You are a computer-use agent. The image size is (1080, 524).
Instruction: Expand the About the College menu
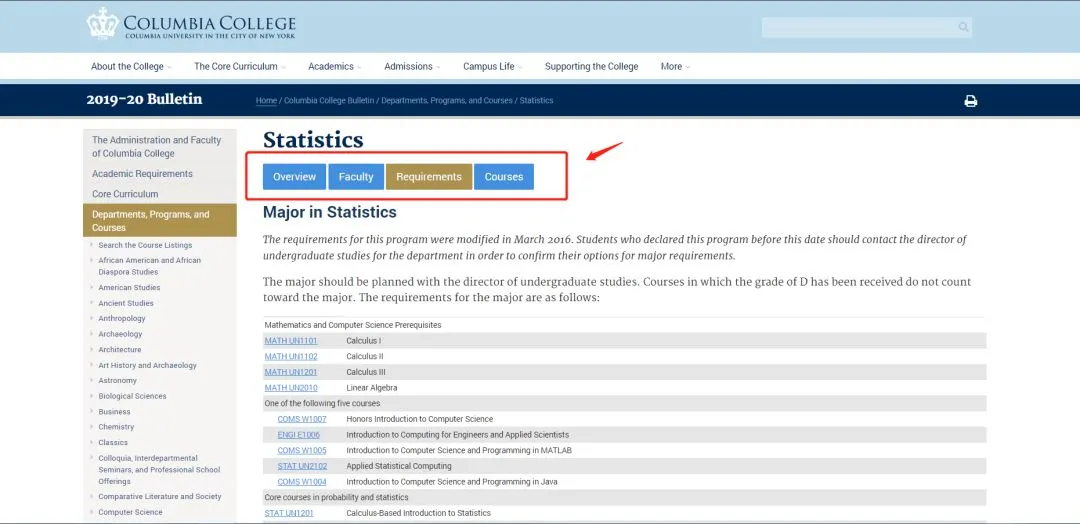130,67
